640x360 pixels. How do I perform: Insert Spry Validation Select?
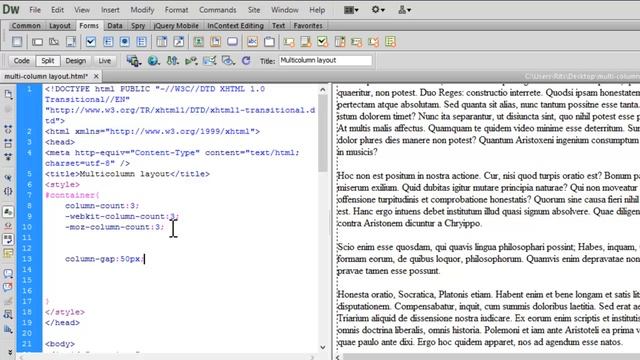pos(340,42)
